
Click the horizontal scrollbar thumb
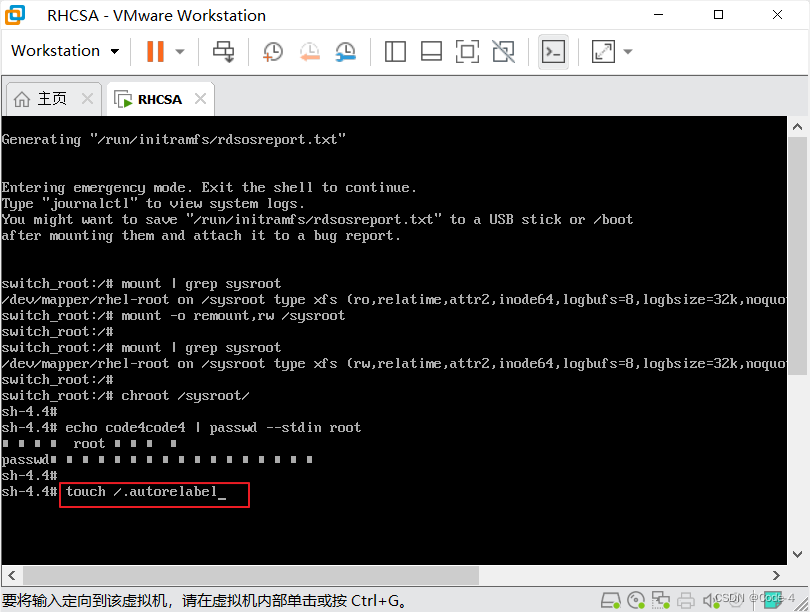coord(251,575)
